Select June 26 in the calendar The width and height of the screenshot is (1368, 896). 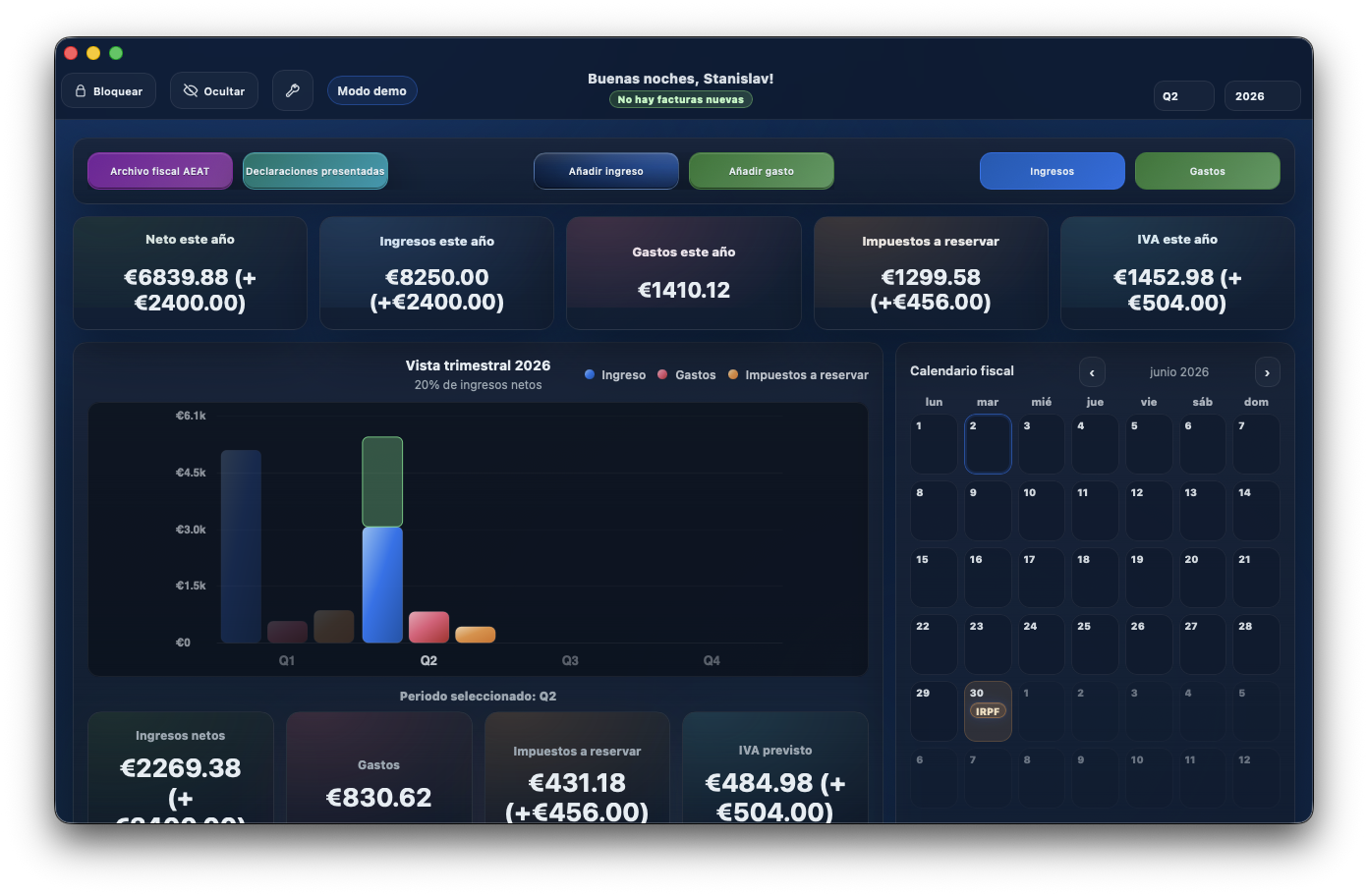[1149, 644]
